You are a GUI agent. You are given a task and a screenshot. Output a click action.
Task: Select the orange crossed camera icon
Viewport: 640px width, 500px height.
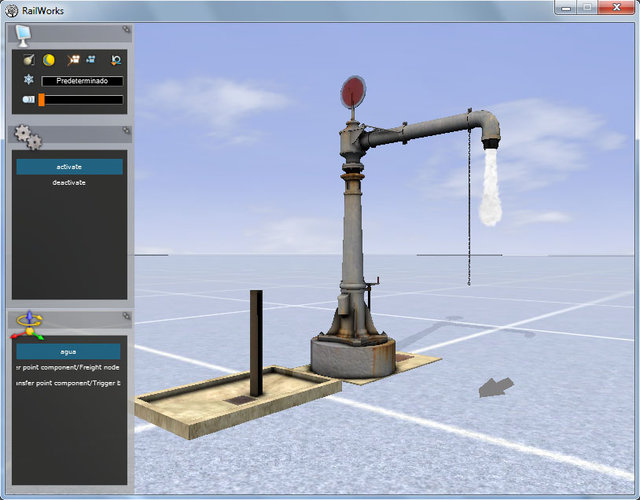point(73,61)
